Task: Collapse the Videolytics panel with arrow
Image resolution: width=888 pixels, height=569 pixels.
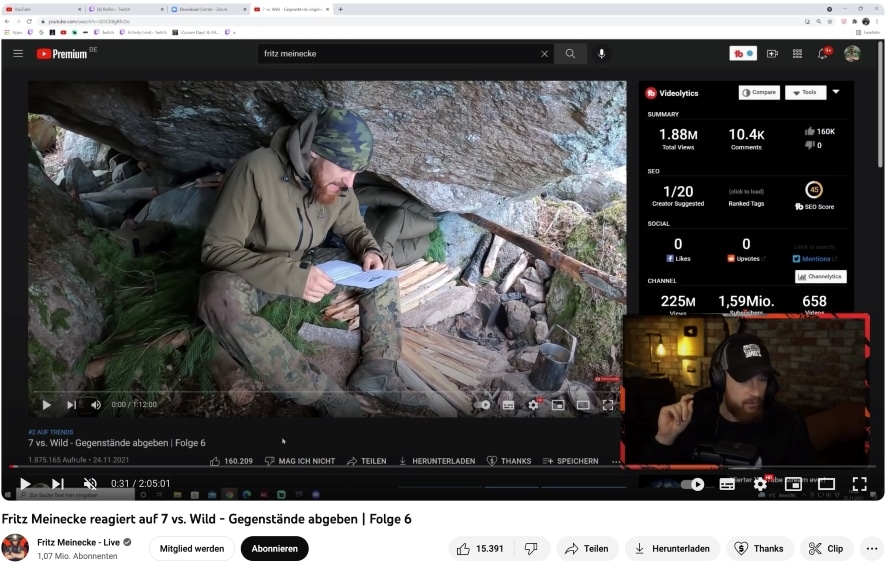Action: tap(836, 92)
